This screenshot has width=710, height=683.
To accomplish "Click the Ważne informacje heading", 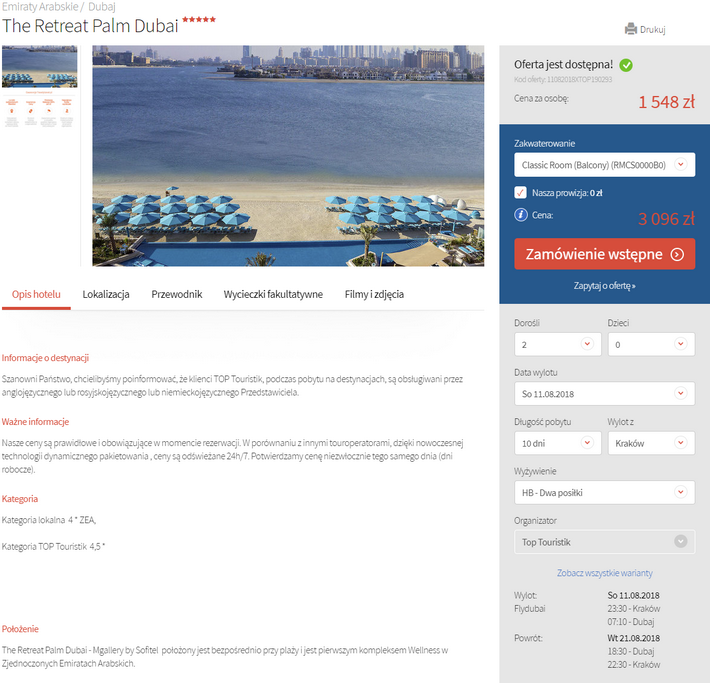I will point(35,422).
